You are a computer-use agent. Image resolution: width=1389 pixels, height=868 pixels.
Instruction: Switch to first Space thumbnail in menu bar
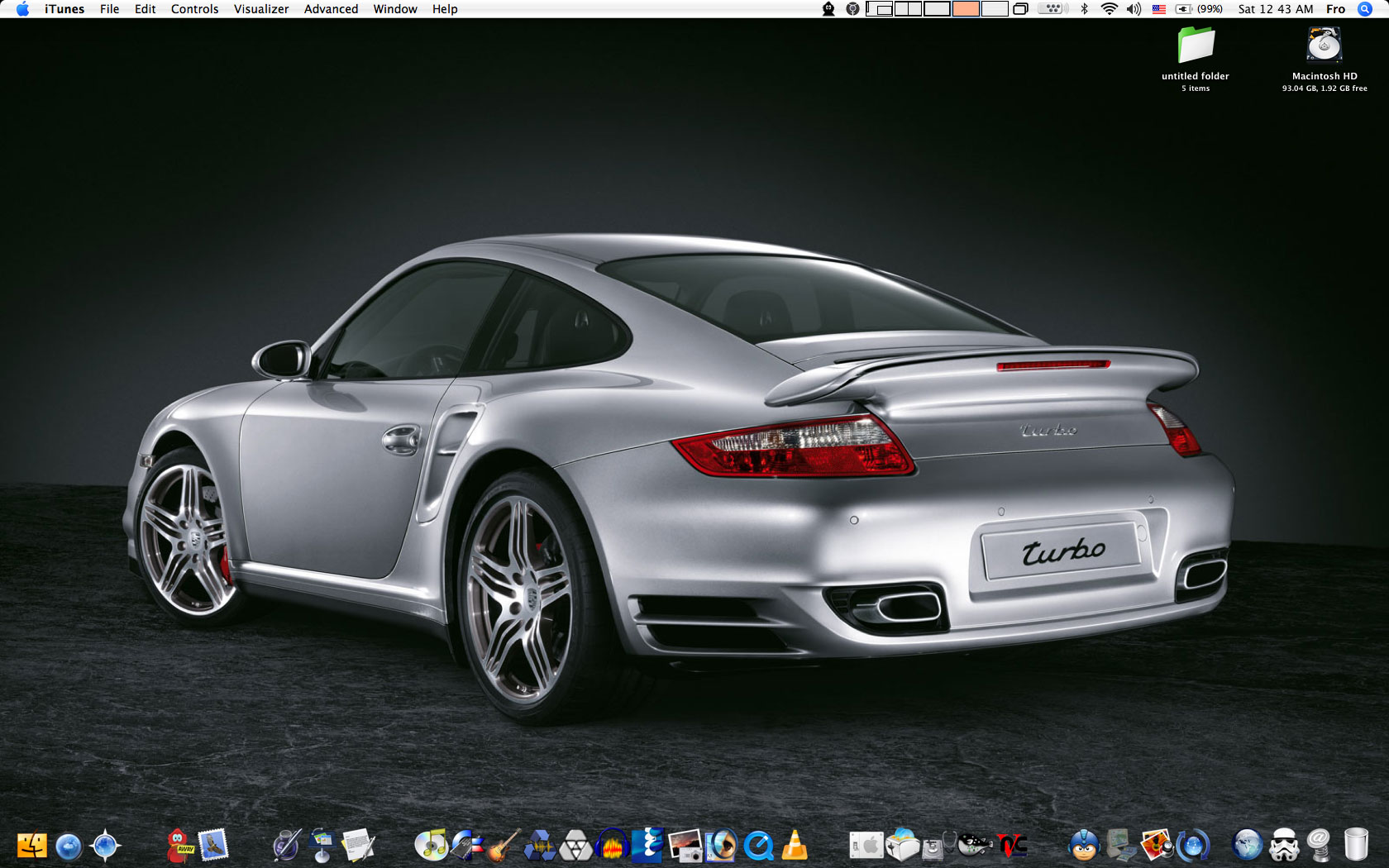pos(880,9)
